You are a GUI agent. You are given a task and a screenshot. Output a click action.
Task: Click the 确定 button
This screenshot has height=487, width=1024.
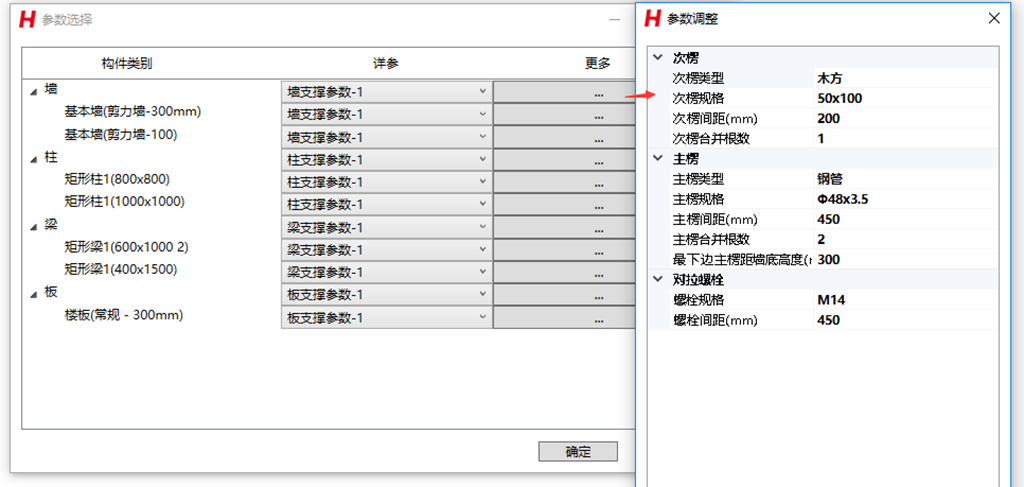[x=578, y=451]
